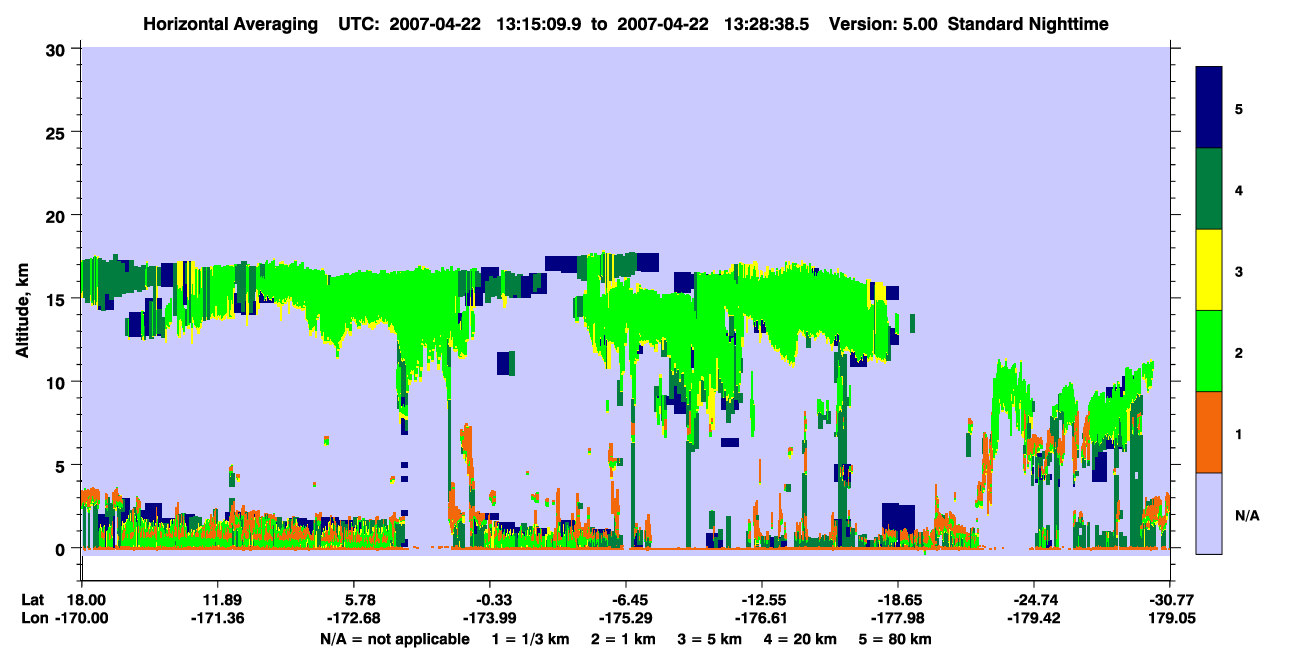Viewport: 1300px width, 667px height.
Task: Click the y-axis tick label 25
Action: [x=58, y=132]
